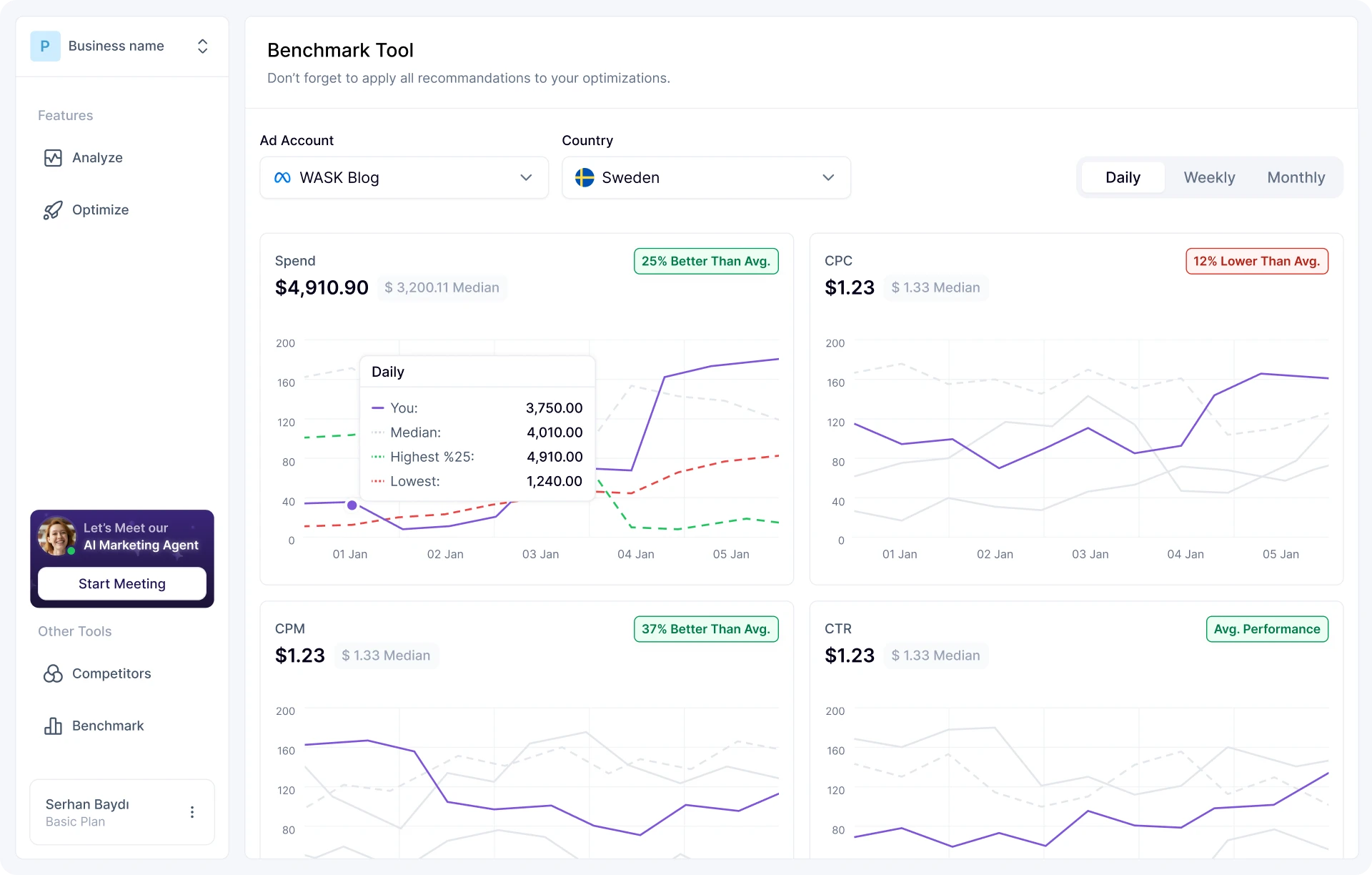The image size is (1372, 875).
Task: Click the Highest %25: 4,910.00 tooltip row
Action: click(477, 457)
